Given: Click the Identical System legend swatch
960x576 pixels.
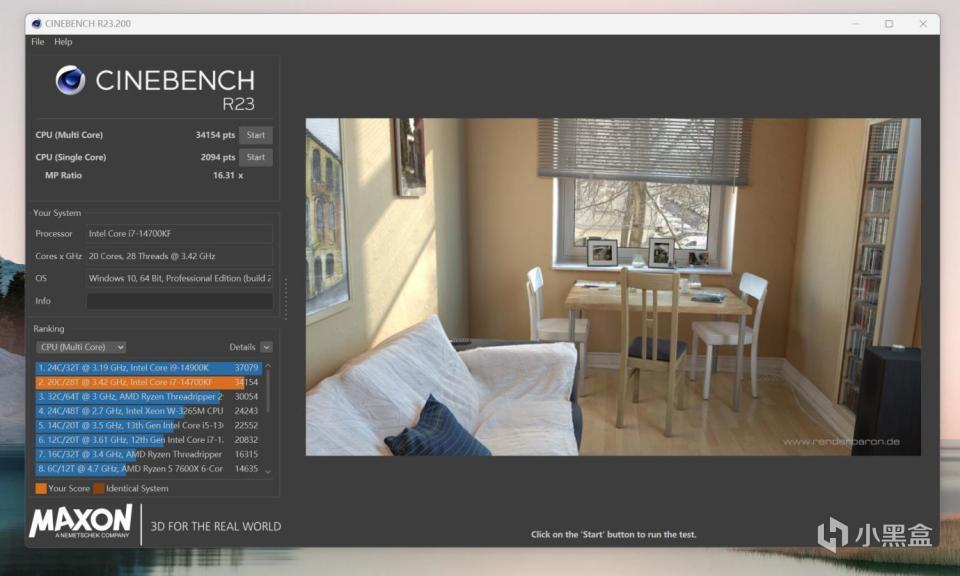Looking at the screenshot, I should [x=99, y=488].
